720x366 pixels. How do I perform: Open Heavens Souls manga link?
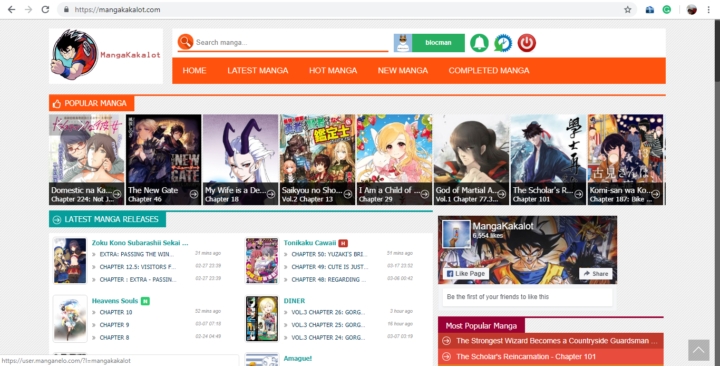pyautogui.click(x=115, y=301)
